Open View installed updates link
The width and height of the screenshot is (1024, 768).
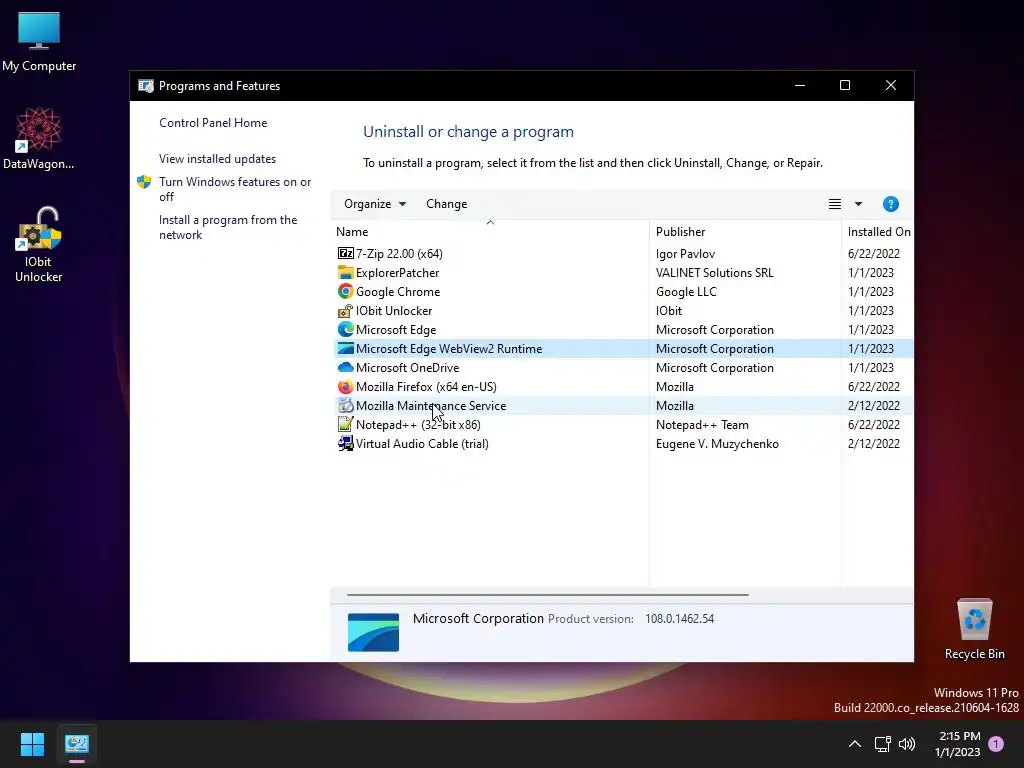click(x=217, y=159)
